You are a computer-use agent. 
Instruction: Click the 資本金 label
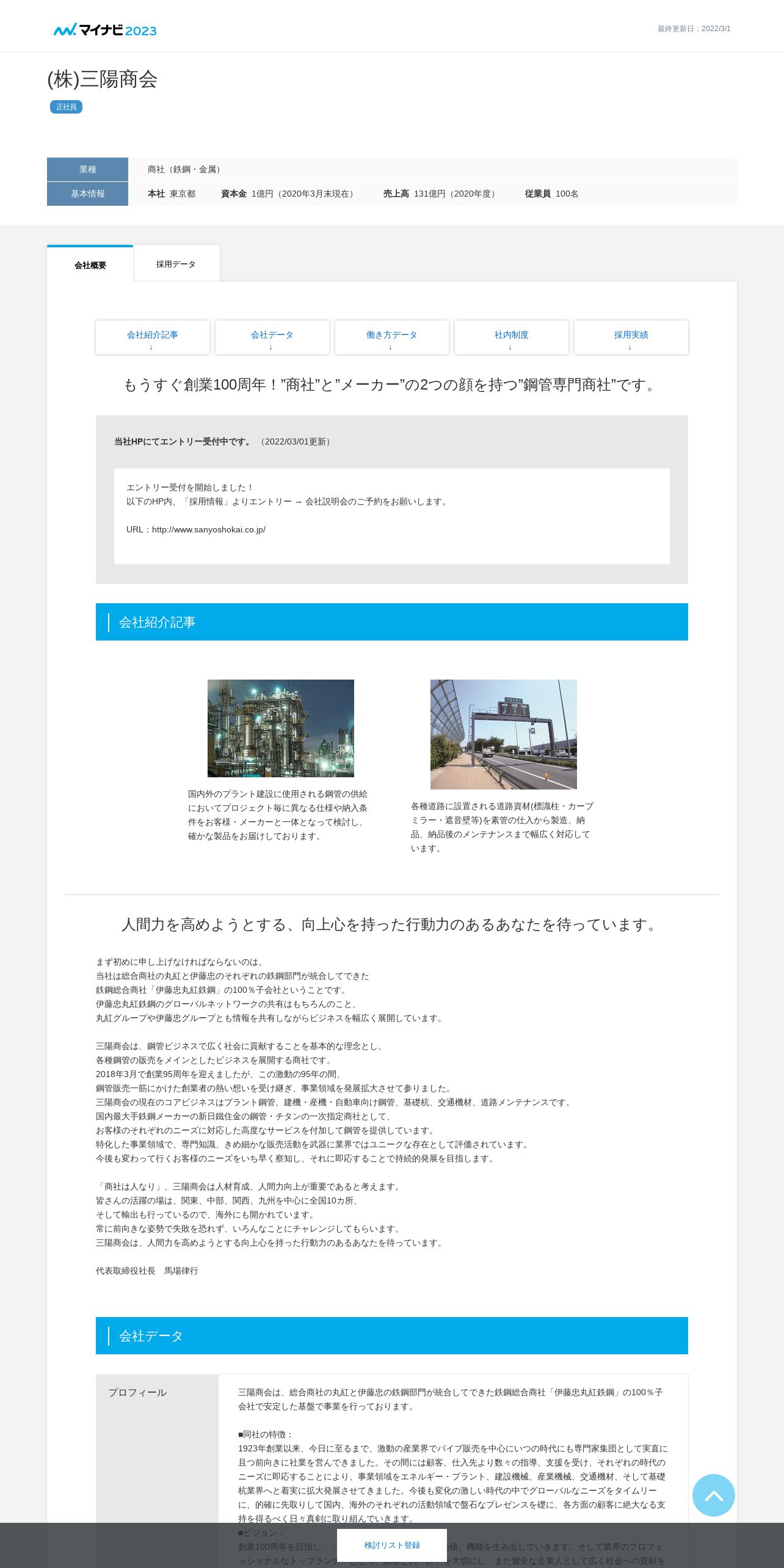point(233,194)
